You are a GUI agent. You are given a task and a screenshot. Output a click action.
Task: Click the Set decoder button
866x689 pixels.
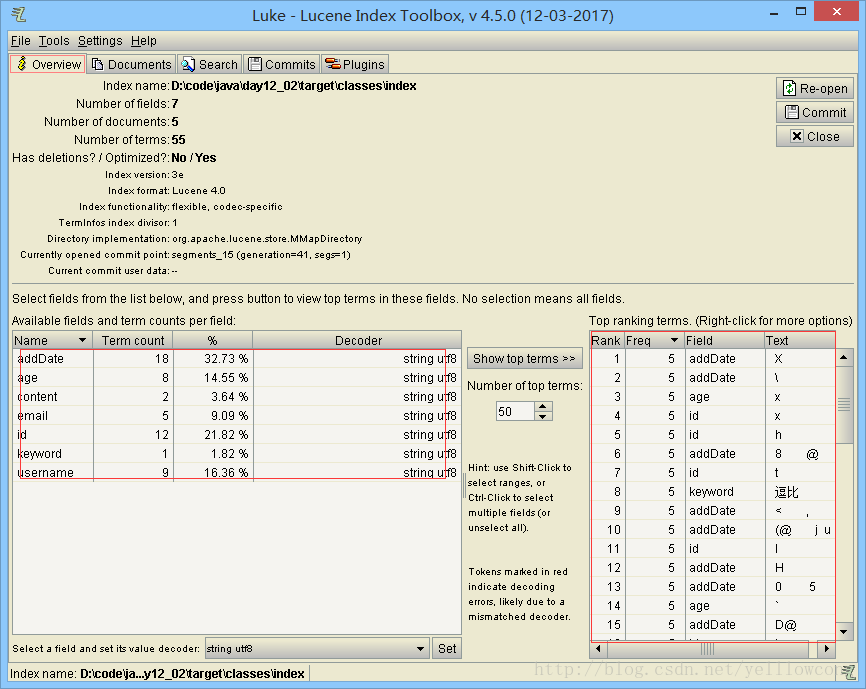pyautogui.click(x=447, y=648)
